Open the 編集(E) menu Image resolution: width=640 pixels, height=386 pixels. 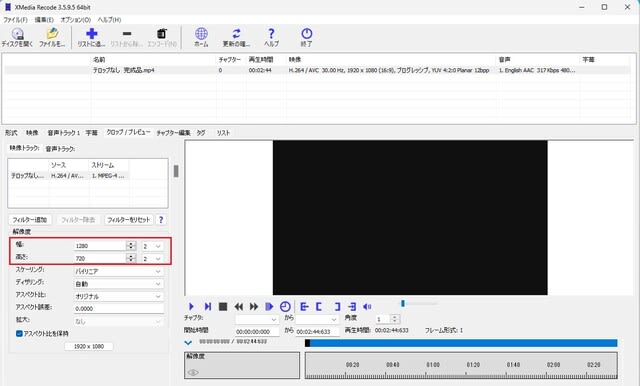tap(44, 20)
